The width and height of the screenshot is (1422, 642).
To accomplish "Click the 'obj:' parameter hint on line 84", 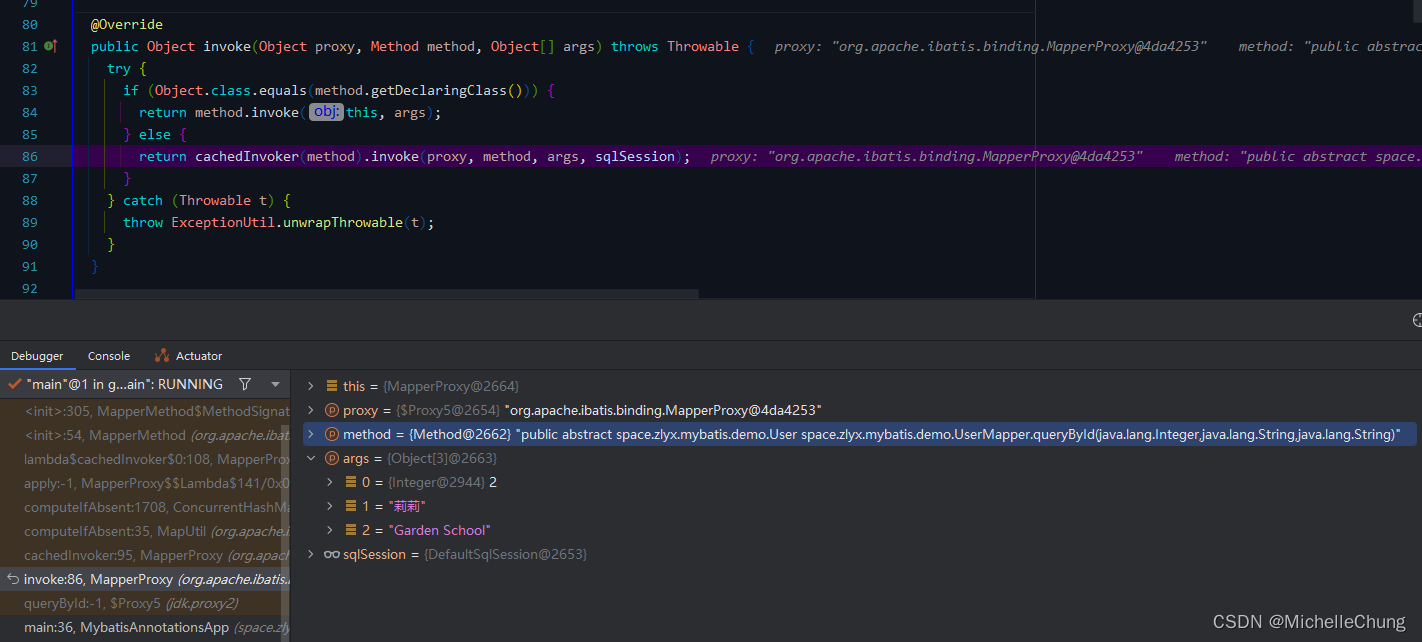I will click(326, 112).
